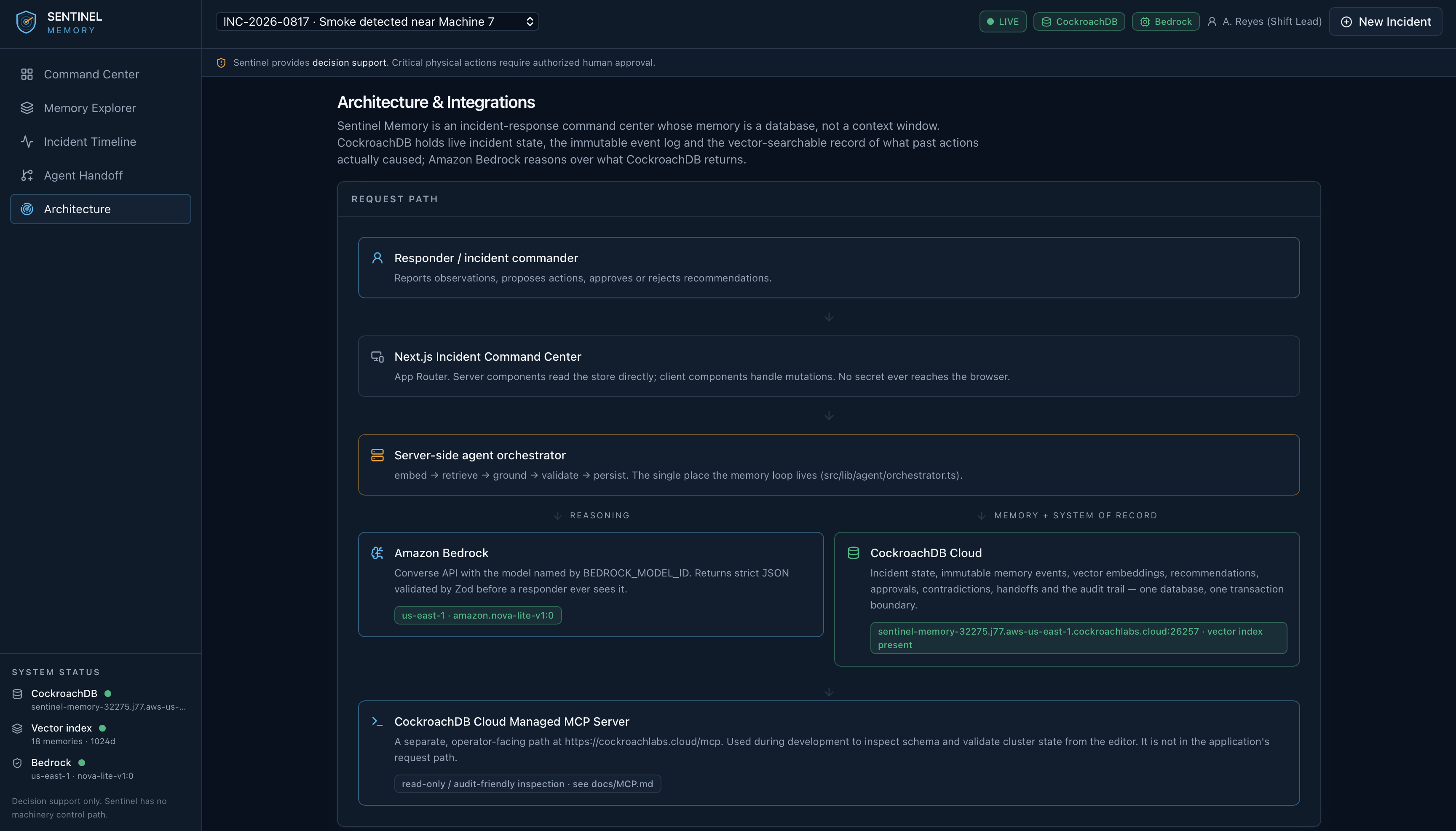Screen dimensions: 1456x831
Task: Click CockroachDB Cloud Managed MCP Server heading
Action: (x=512, y=721)
